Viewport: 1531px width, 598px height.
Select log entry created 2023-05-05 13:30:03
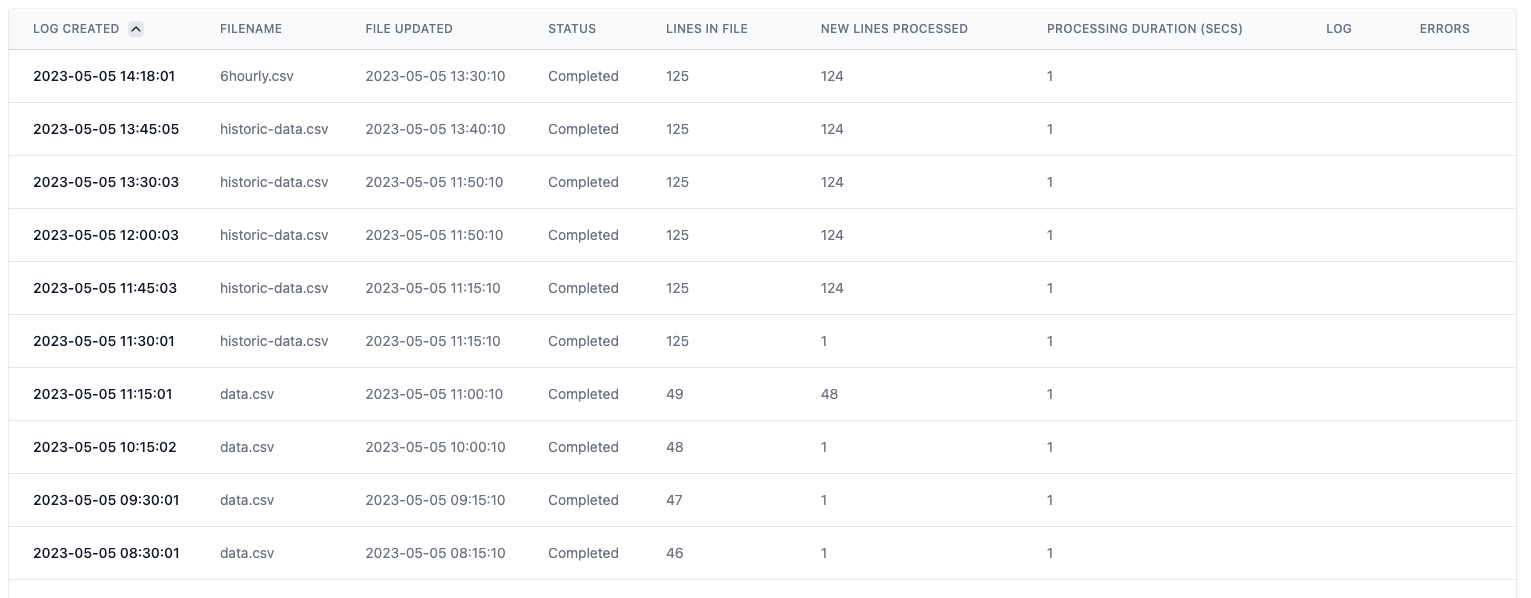click(106, 182)
